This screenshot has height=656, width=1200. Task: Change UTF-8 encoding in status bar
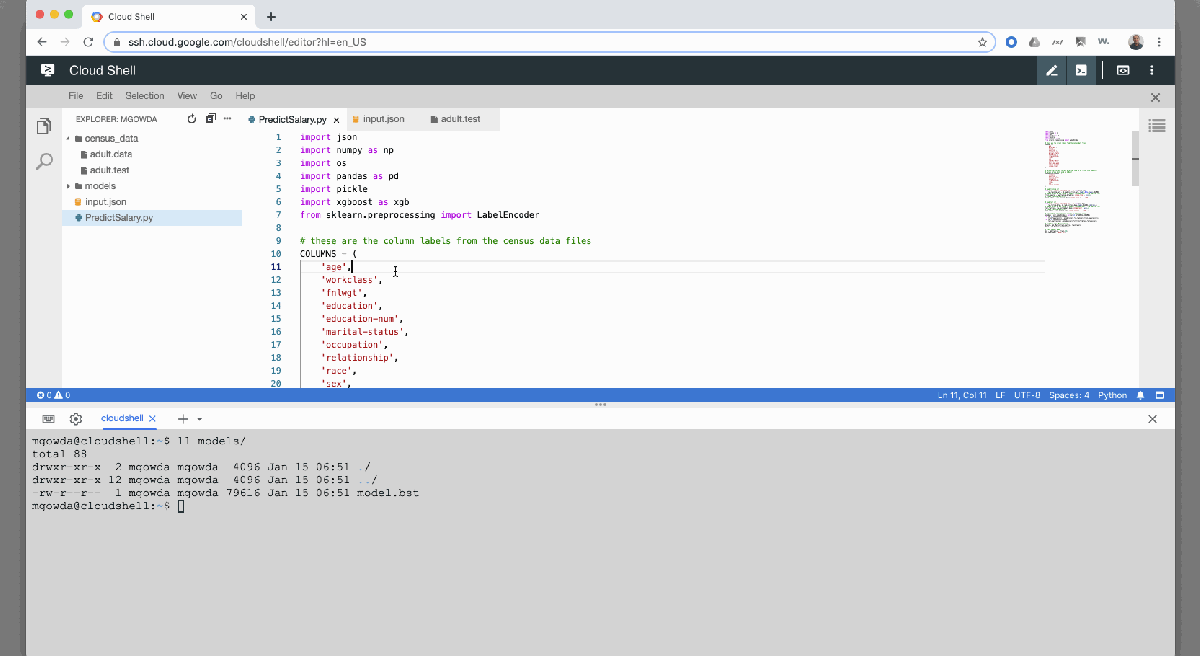(1026, 395)
